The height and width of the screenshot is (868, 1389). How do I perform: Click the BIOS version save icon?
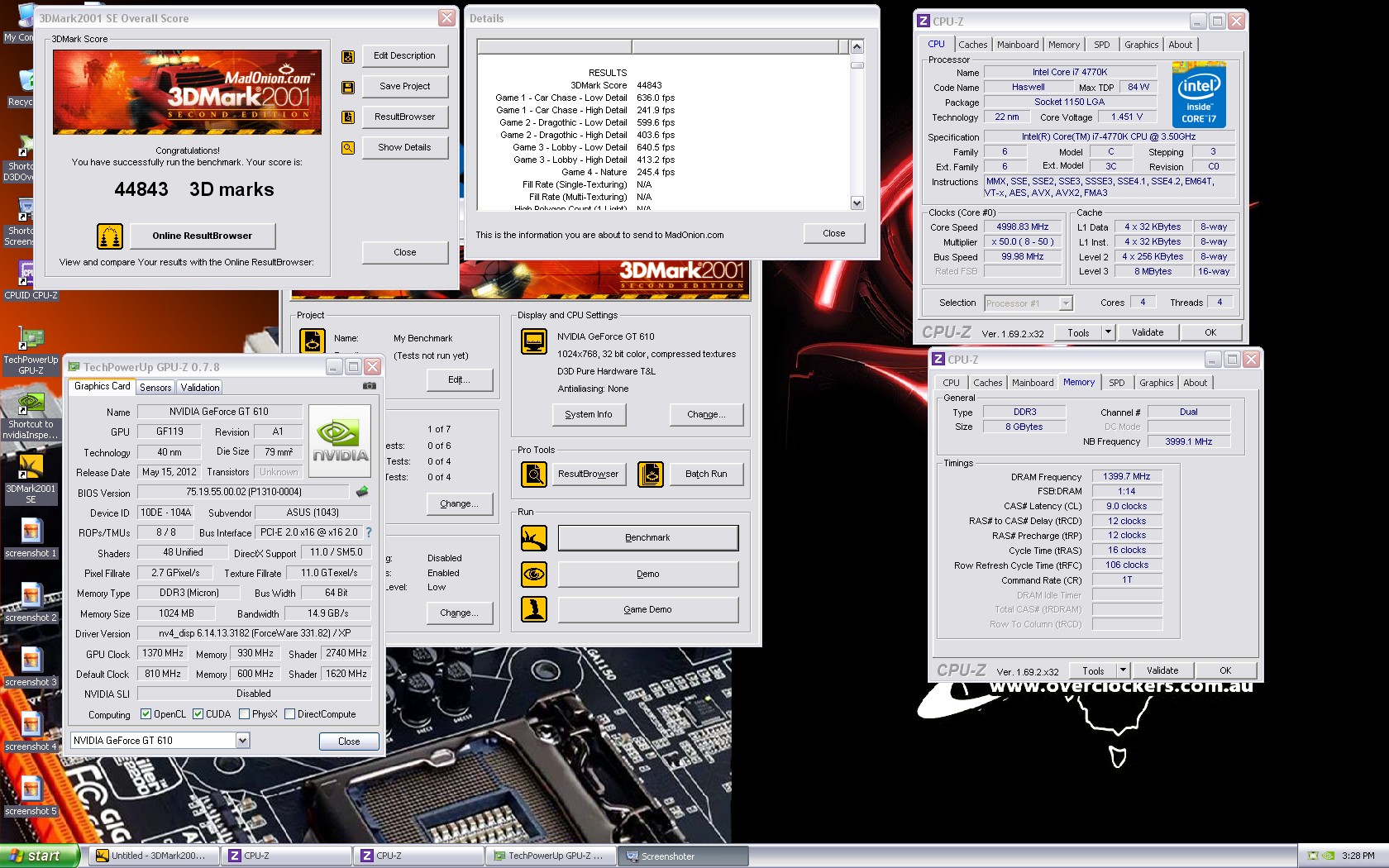pyautogui.click(x=362, y=492)
